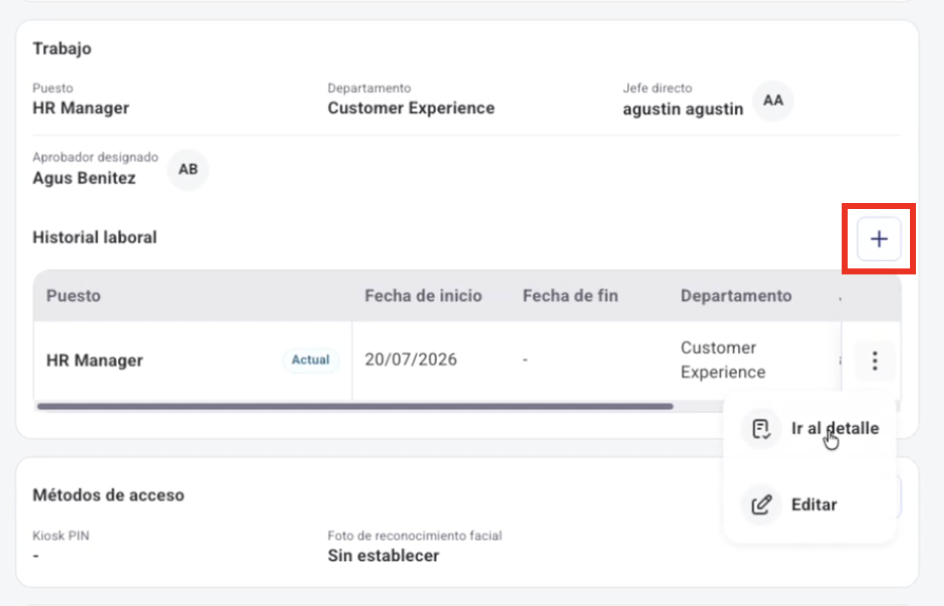
Task: Open the three-dot menu for HR Manager row
Action: coord(875,360)
